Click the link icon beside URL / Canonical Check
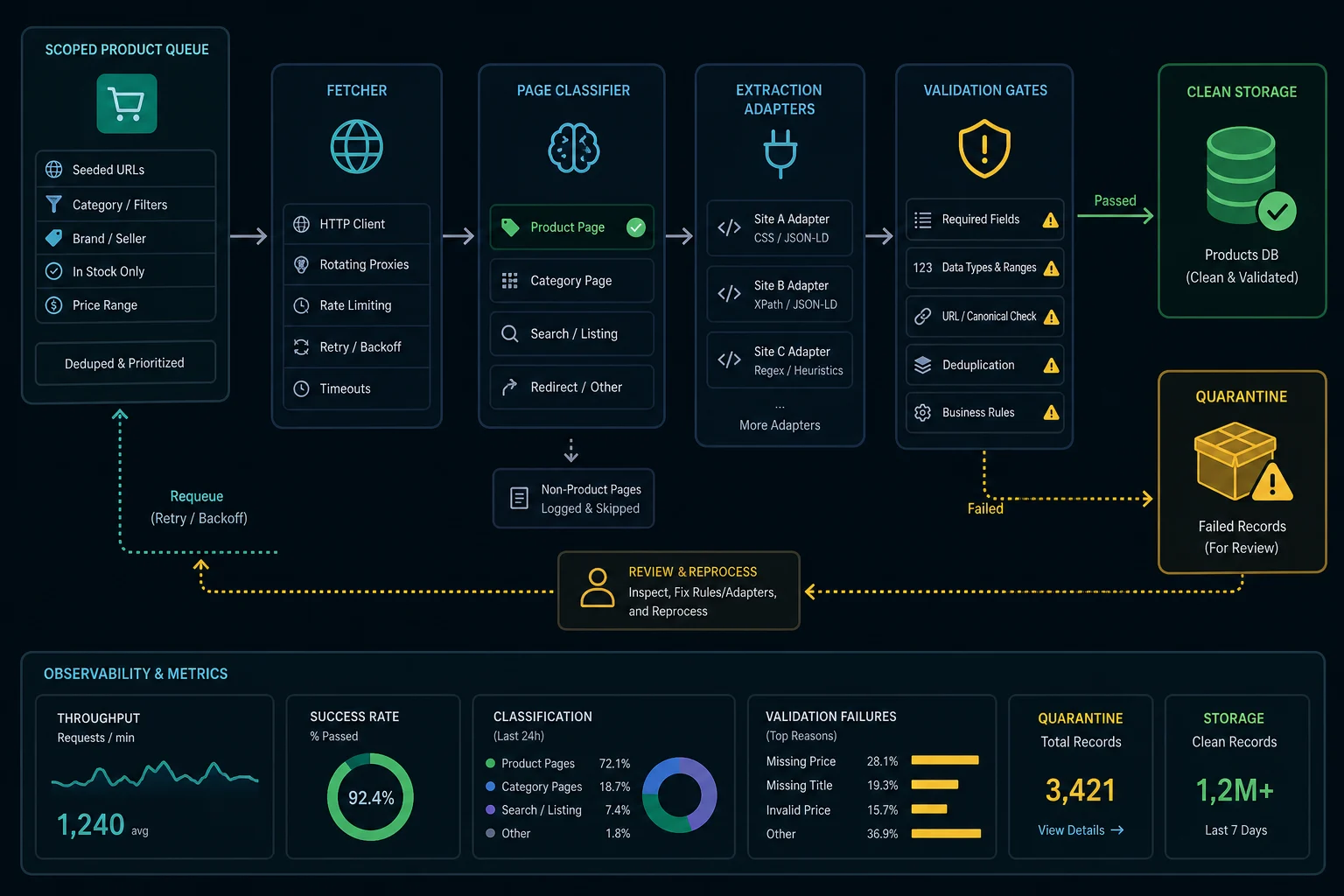The image size is (1344, 896). point(922,316)
